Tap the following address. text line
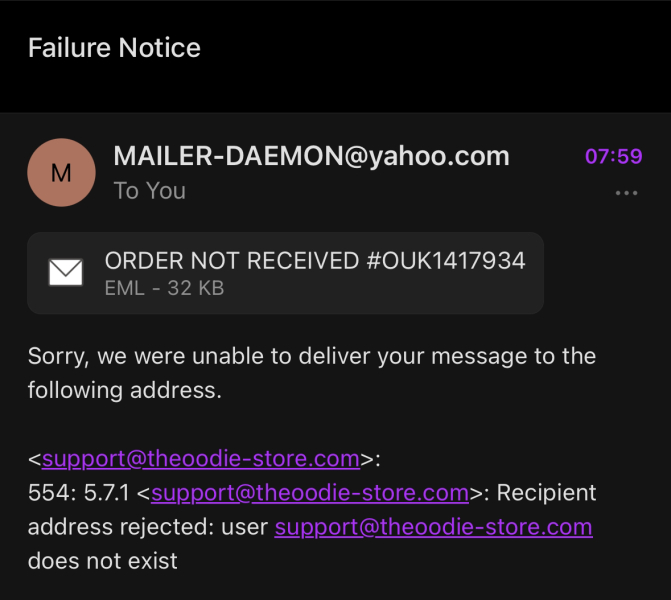 click(124, 390)
